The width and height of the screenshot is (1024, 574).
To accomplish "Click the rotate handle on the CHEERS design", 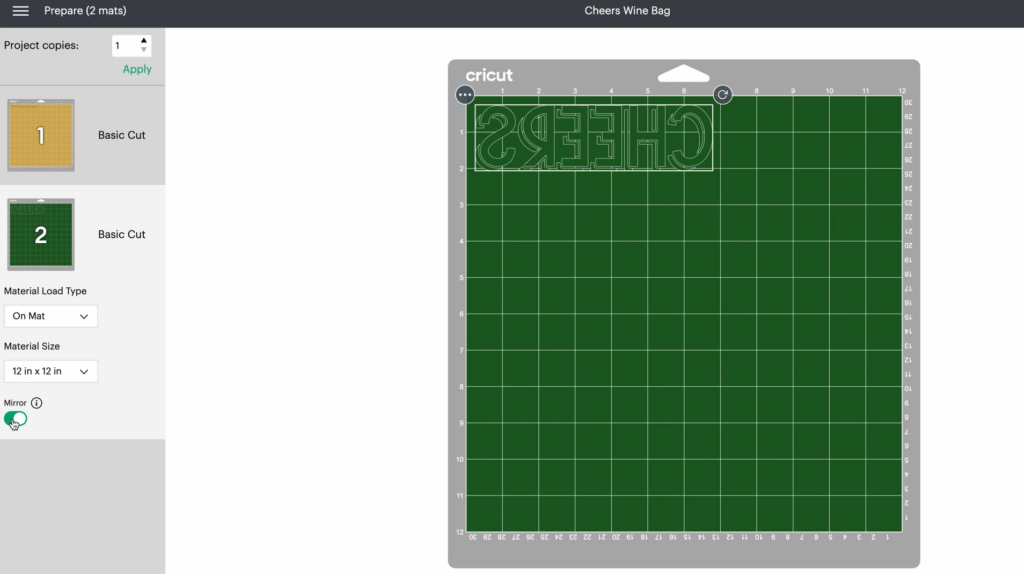I will pyautogui.click(x=722, y=95).
